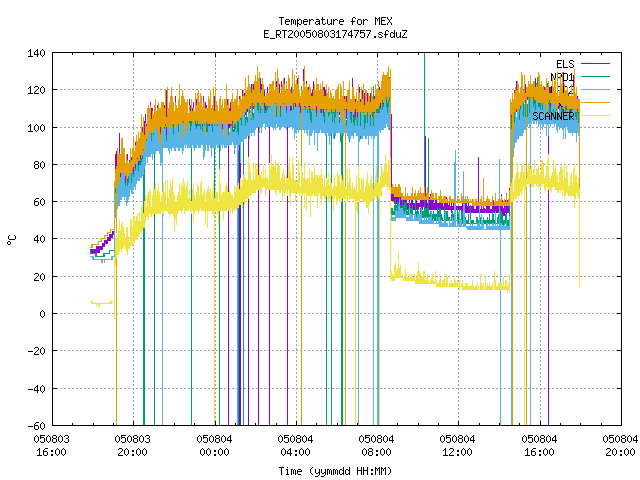The width and height of the screenshot is (640, 480).
Task: Click the 'SCANNER' legend label
Action: (x=553, y=116)
